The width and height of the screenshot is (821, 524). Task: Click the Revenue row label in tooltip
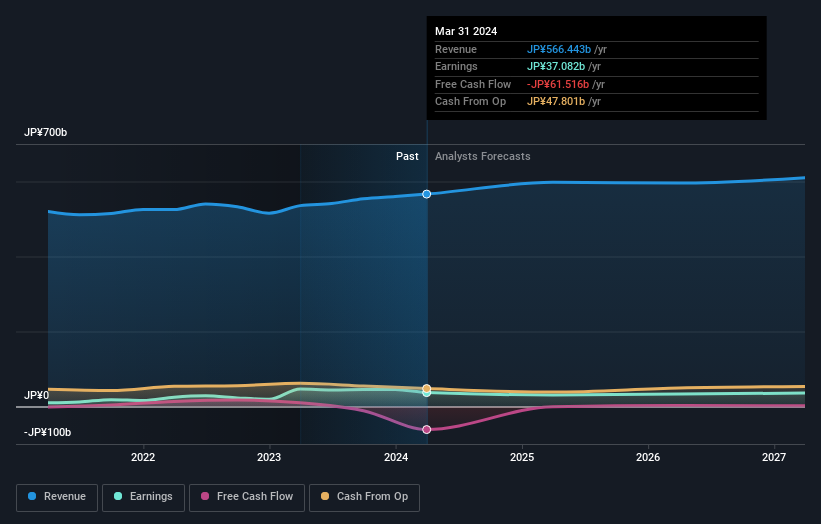click(x=456, y=49)
